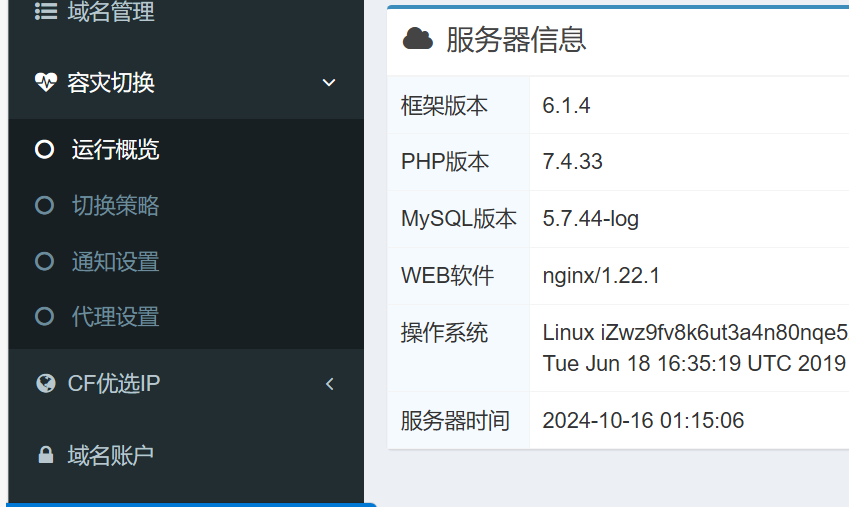This screenshot has width=849, height=507.
Task: Open the 运行概览 page
Action: point(115,150)
